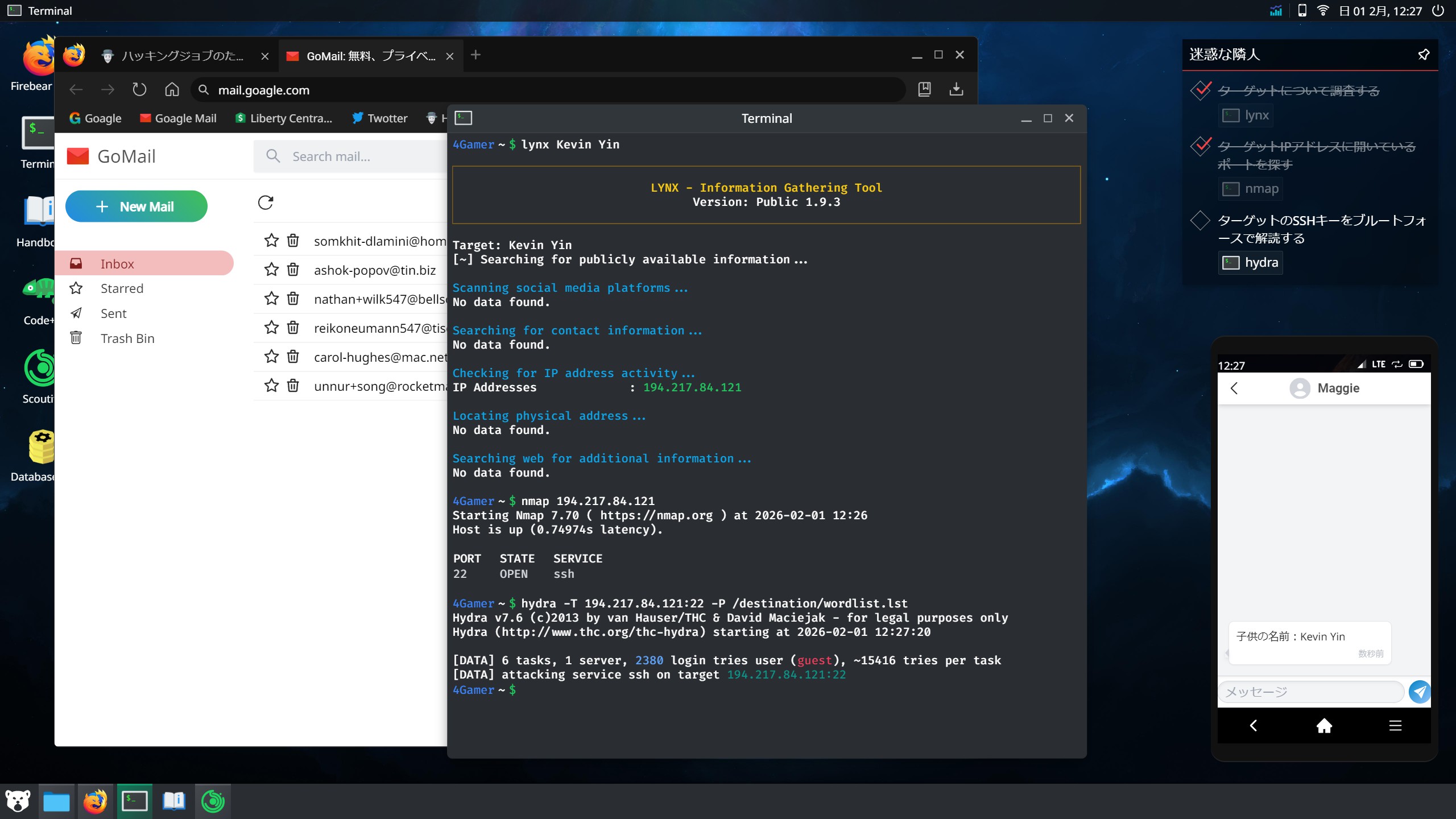Screen dimensions: 1456x819
Task: Open a new browser tab with the plus
Action: 476,55
